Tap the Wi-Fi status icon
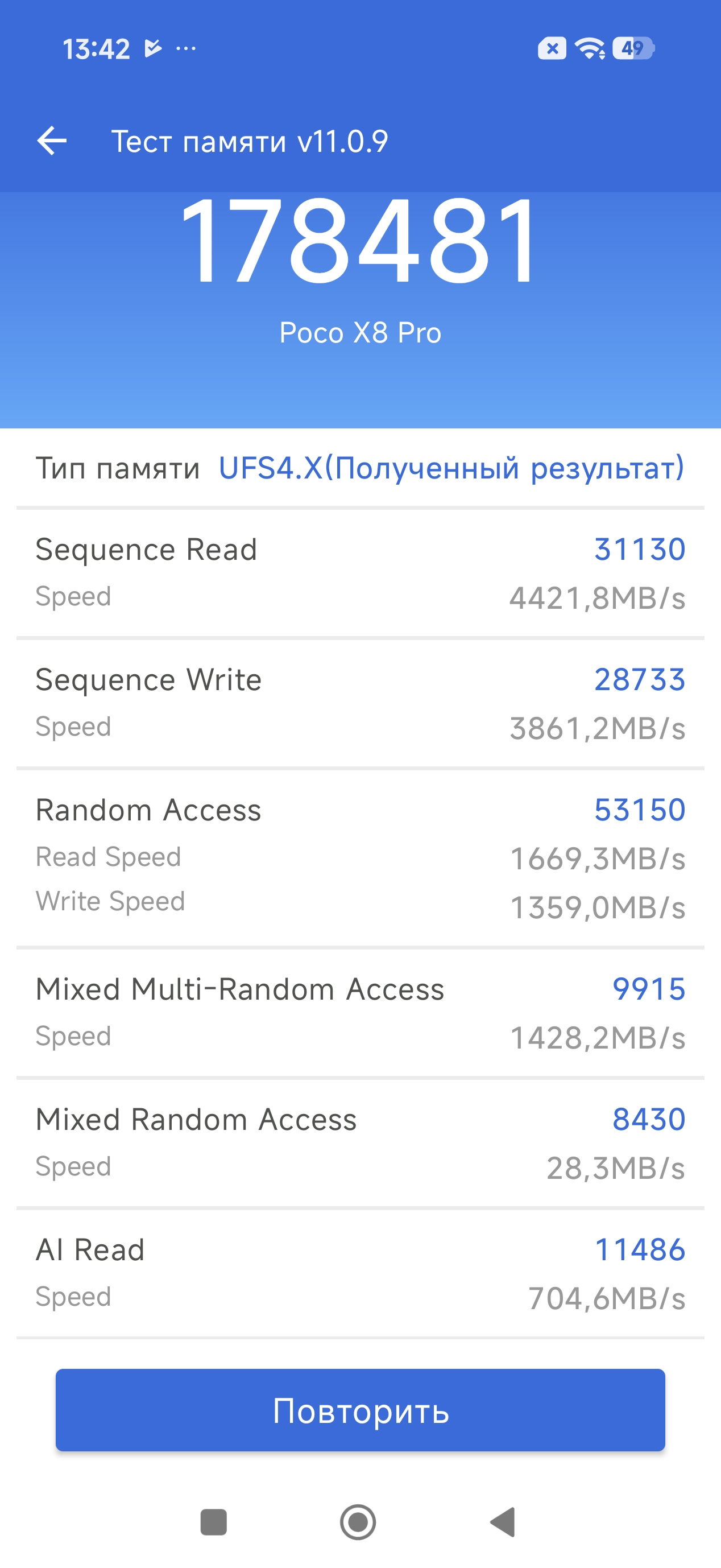The image size is (721, 1568). 590,48
